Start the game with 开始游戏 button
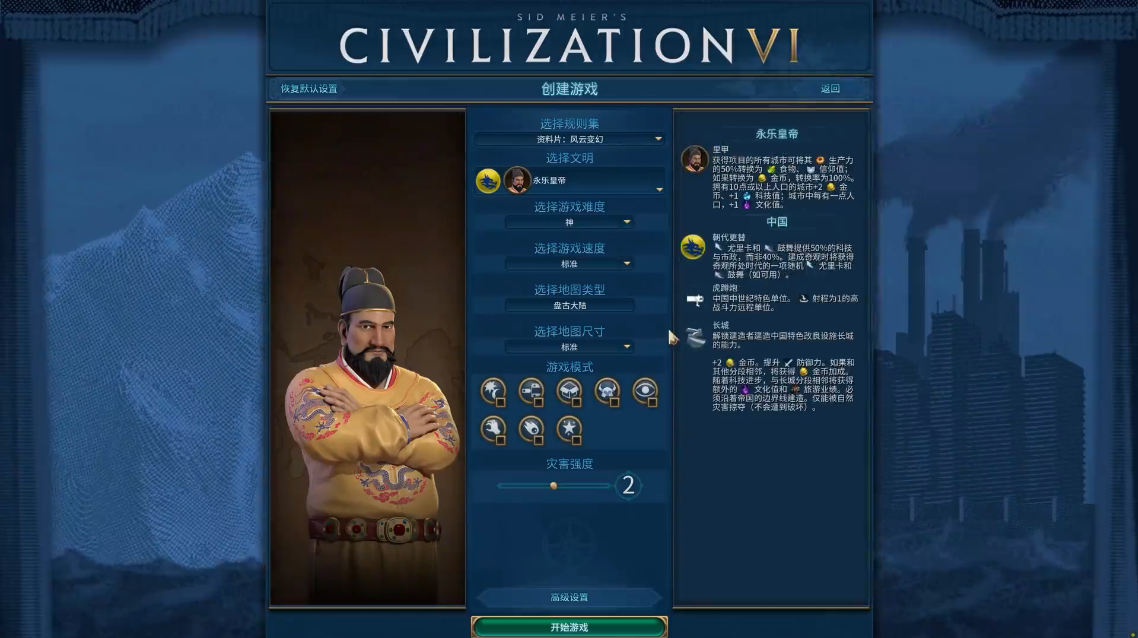 [569, 627]
